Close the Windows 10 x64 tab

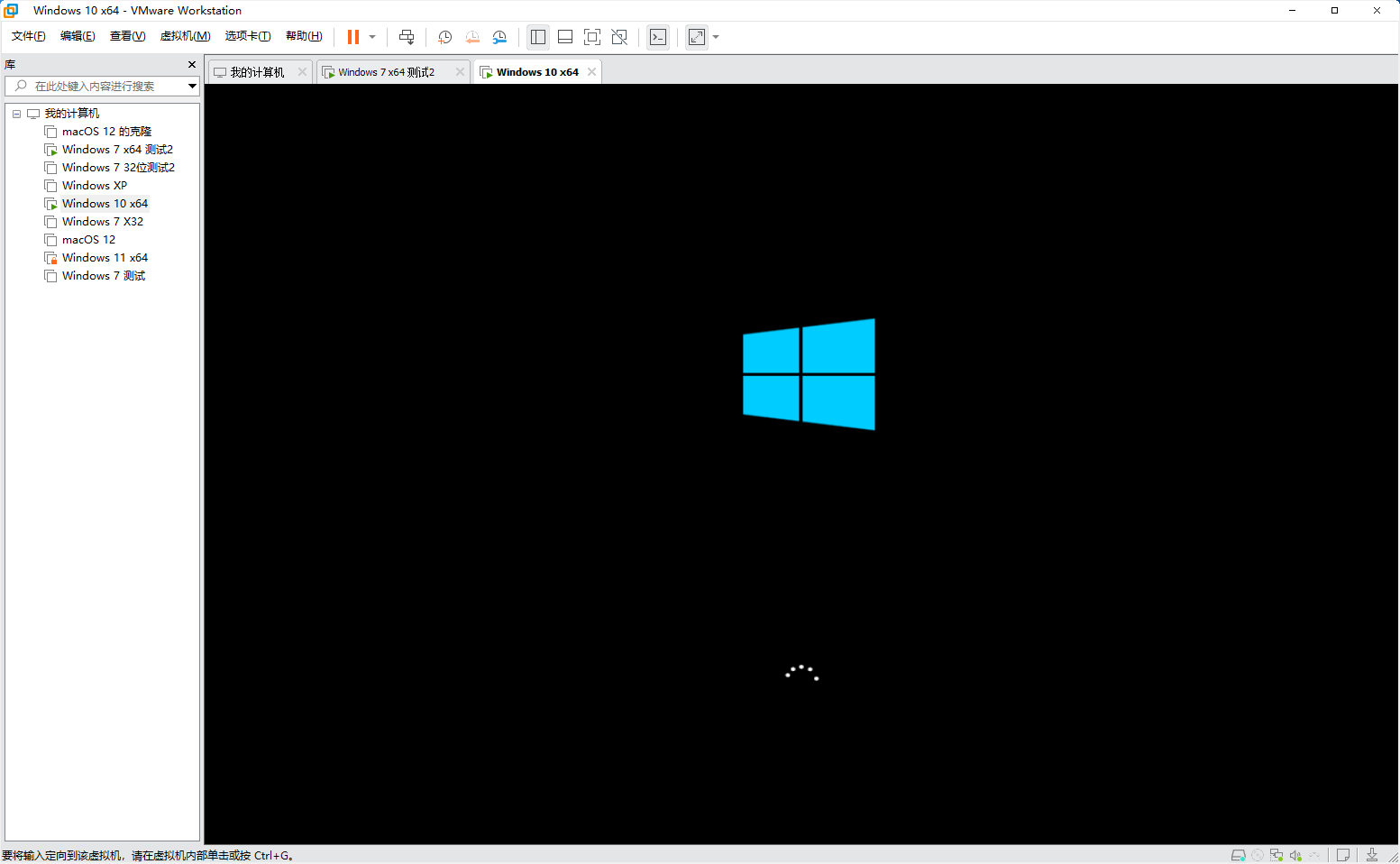(591, 72)
